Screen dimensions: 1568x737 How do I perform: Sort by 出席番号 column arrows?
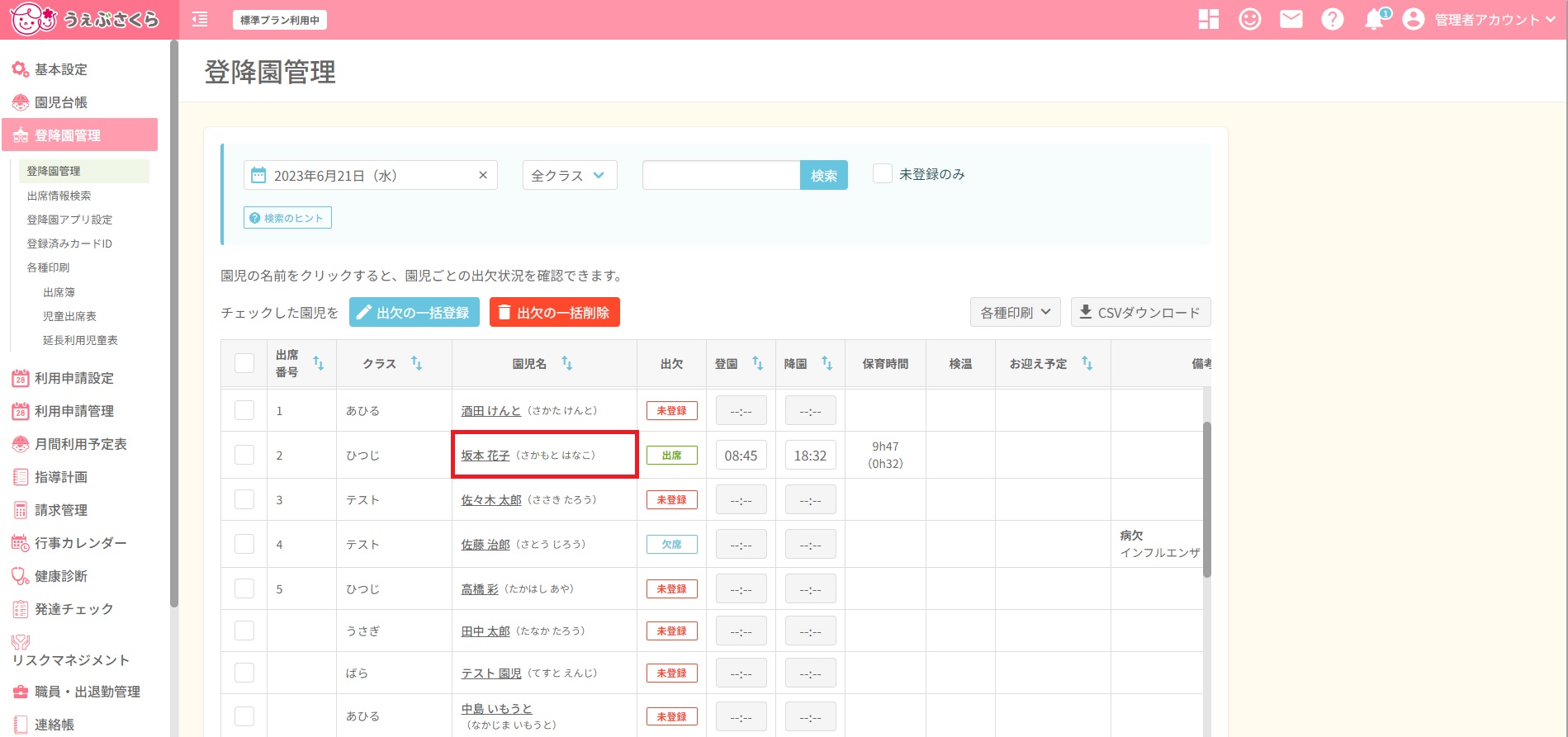318,363
